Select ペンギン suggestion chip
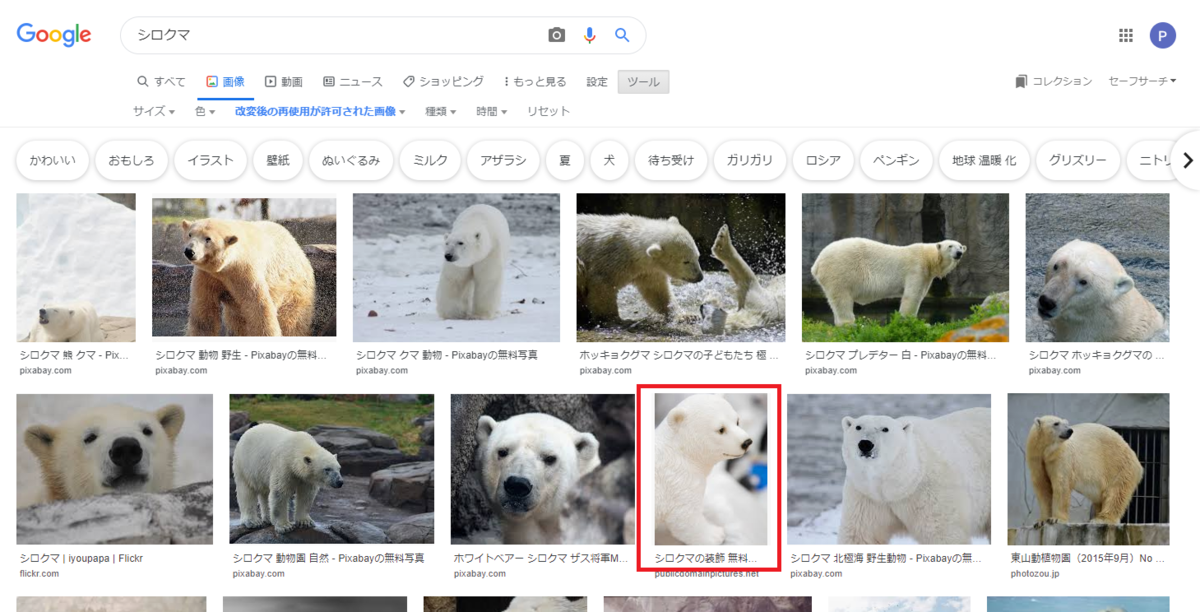 pos(897,160)
